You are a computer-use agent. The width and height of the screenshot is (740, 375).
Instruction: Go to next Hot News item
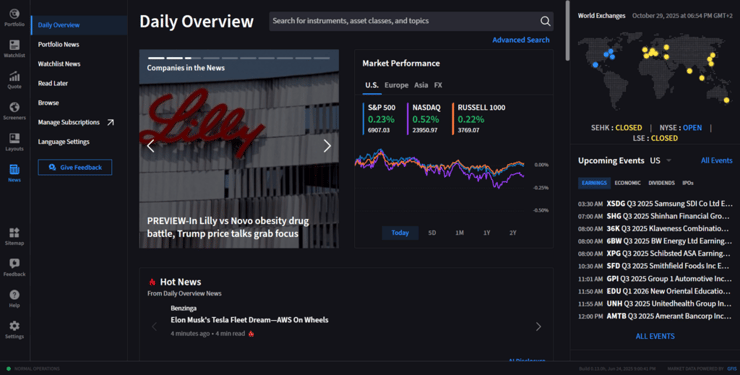[x=538, y=326]
